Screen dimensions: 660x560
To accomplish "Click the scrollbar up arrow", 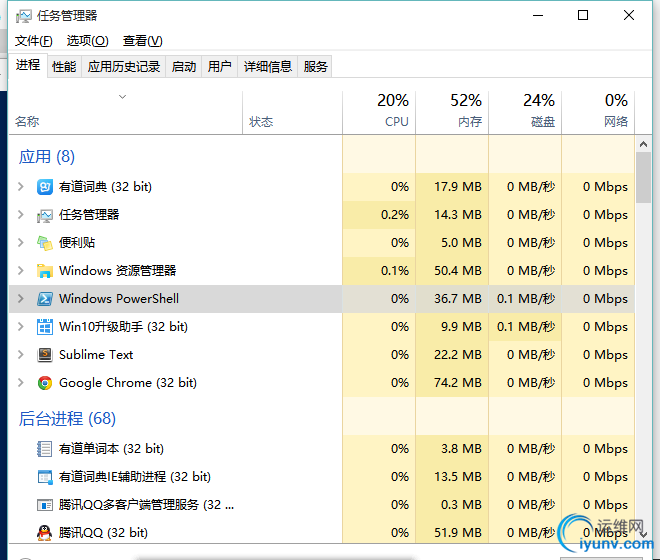I will (x=643, y=144).
